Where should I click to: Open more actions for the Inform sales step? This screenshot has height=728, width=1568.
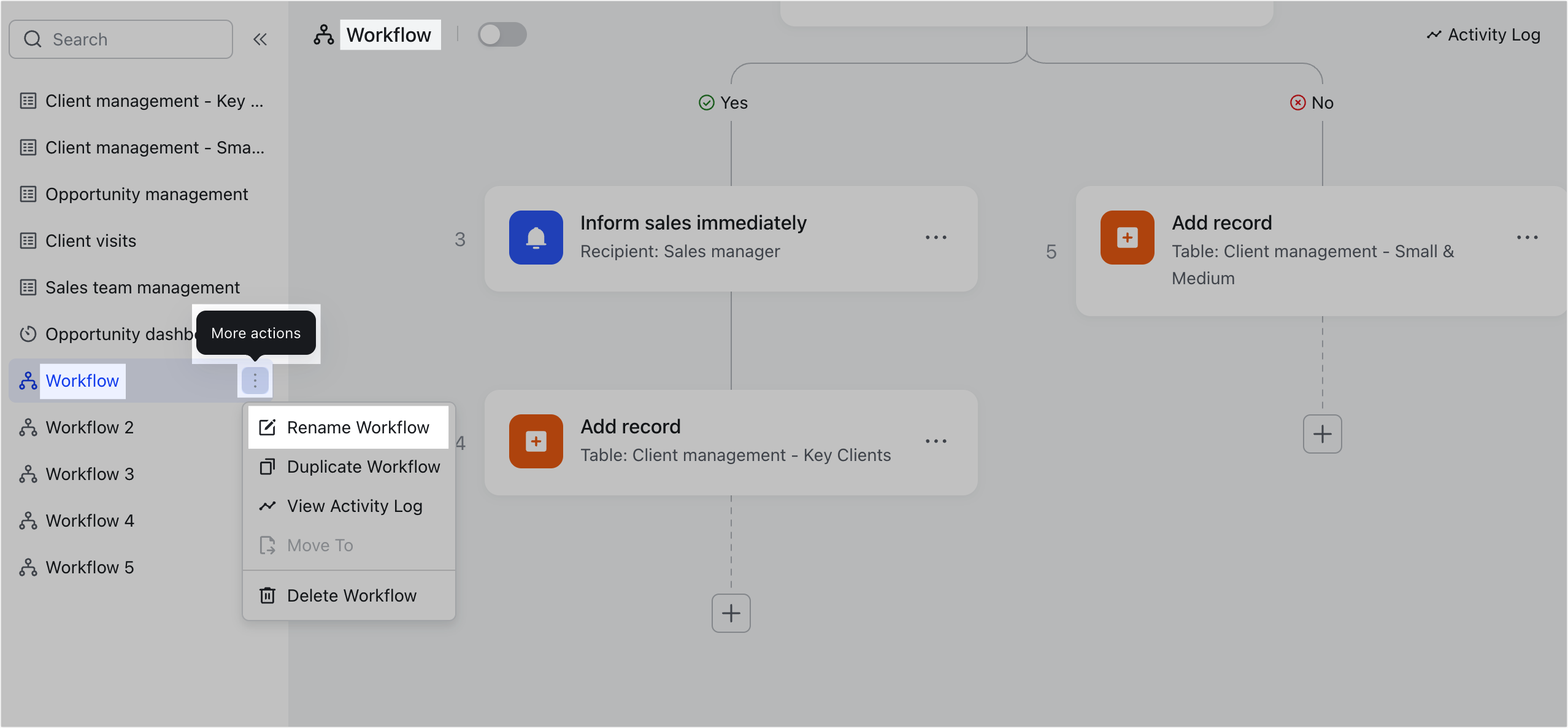coord(936,238)
